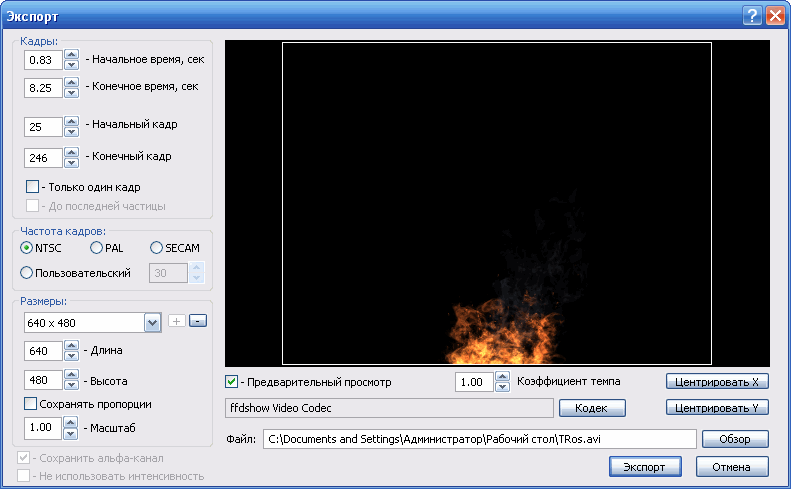Remove size preset with minus button
Screen dimensions: 791x489
(x=198, y=321)
